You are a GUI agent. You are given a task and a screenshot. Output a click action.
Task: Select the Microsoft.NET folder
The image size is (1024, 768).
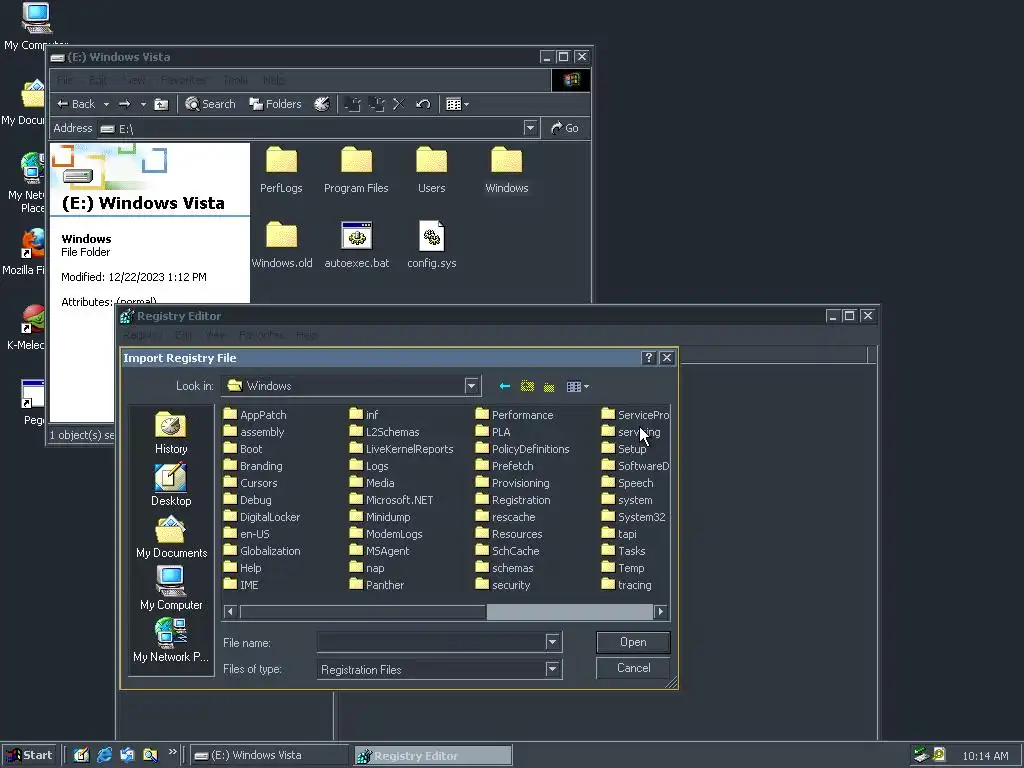click(x=391, y=500)
